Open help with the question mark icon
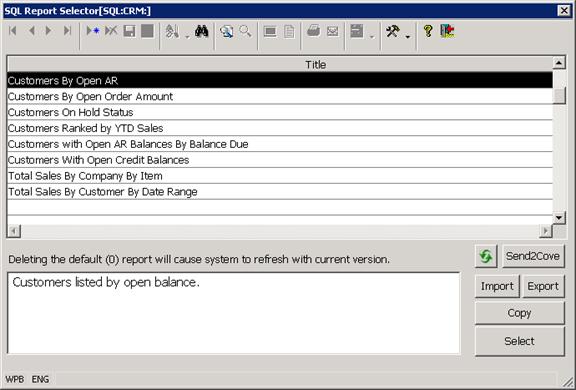576x390 pixels. pos(428,31)
